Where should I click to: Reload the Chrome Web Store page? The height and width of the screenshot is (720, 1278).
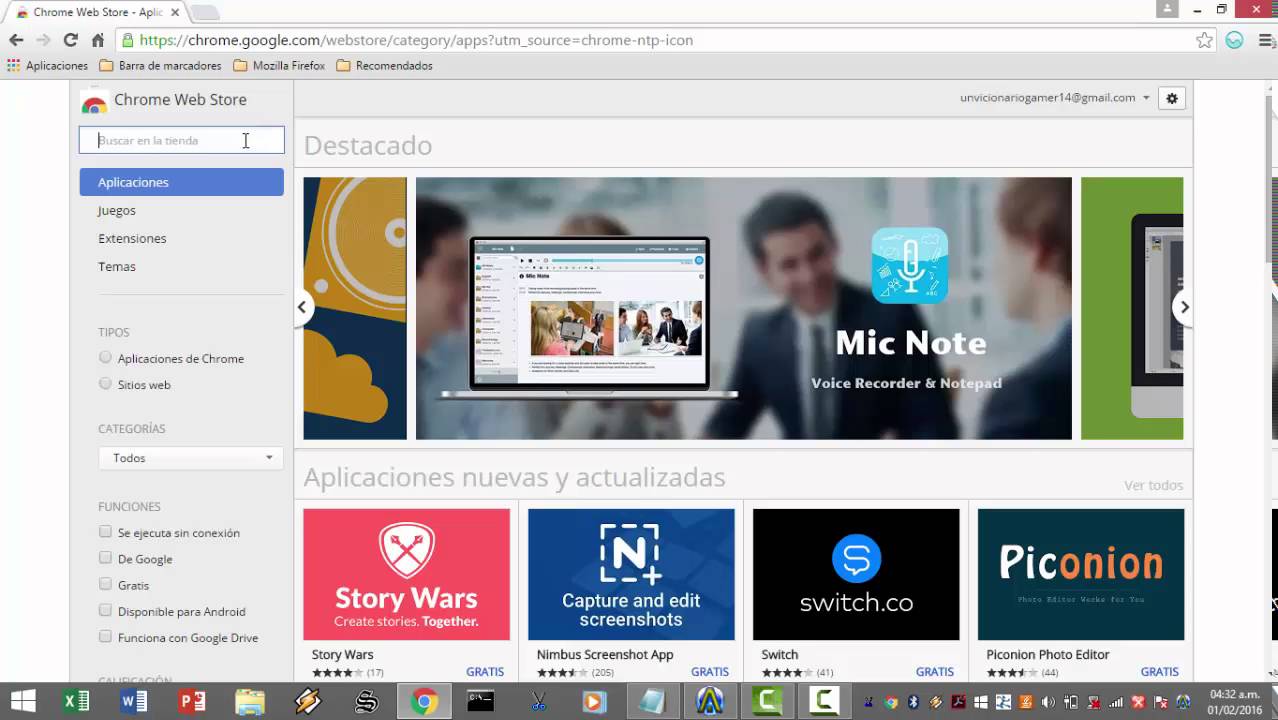point(70,40)
